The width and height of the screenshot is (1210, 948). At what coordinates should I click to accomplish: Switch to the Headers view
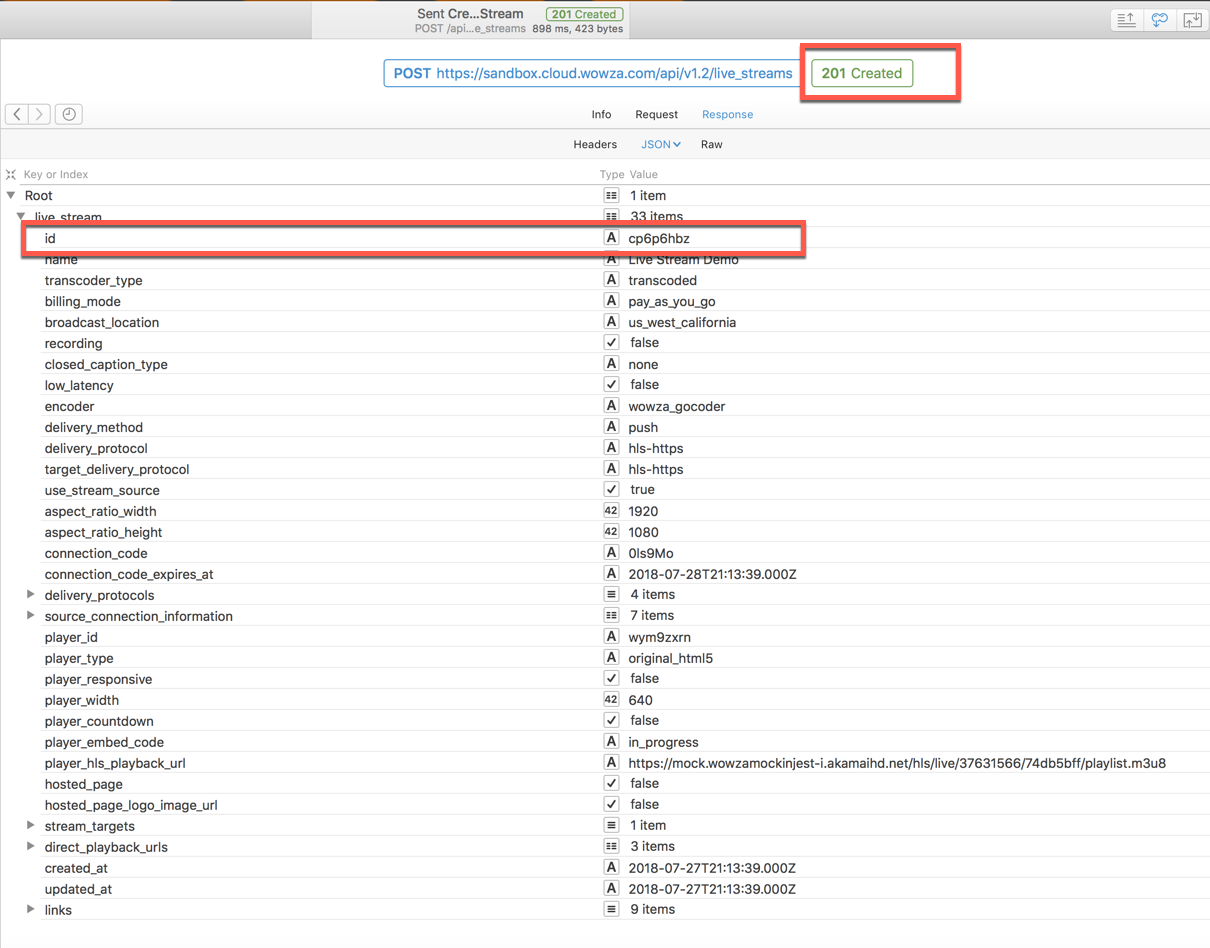[x=595, y=144]
